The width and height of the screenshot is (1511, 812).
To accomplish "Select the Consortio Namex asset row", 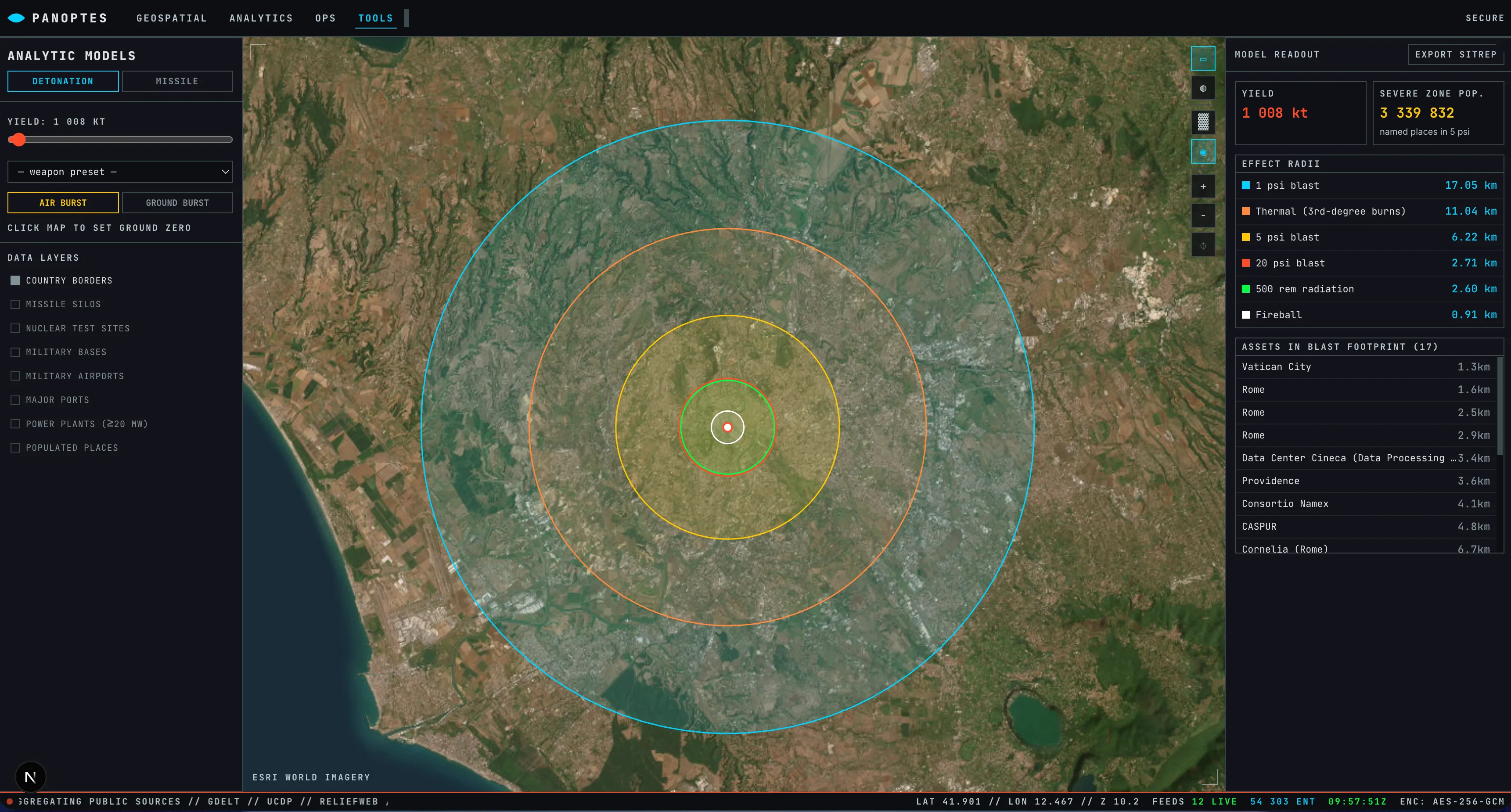I will coord(1366,503).
